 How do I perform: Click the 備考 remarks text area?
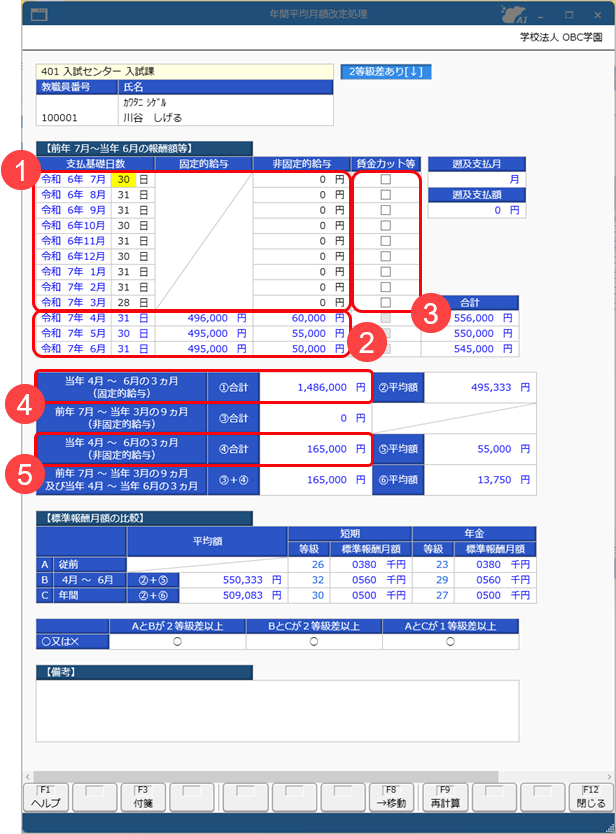[x=277, y=711]
